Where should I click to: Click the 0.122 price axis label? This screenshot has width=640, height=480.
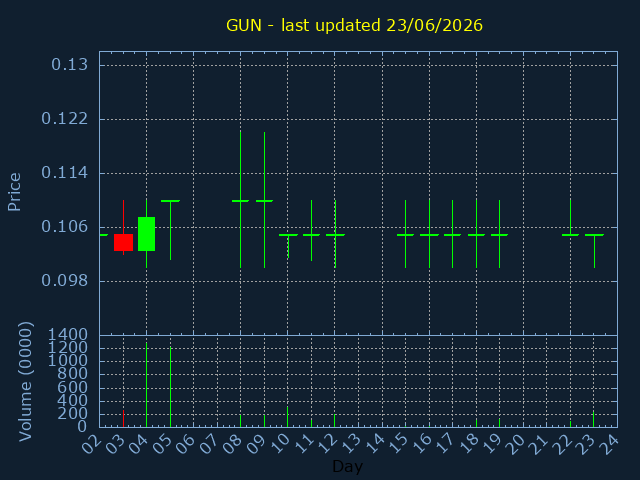click(64, 119)
